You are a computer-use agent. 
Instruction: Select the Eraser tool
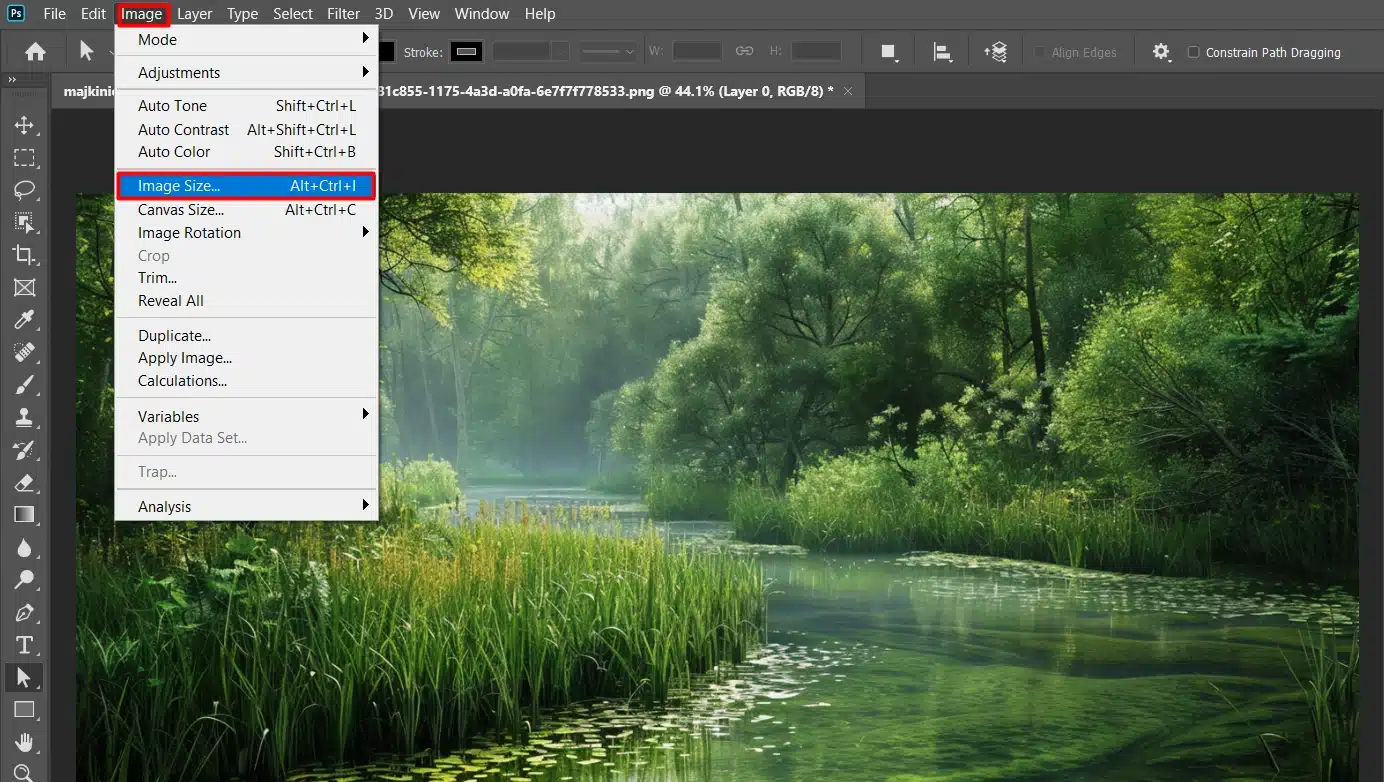[24, 482]
